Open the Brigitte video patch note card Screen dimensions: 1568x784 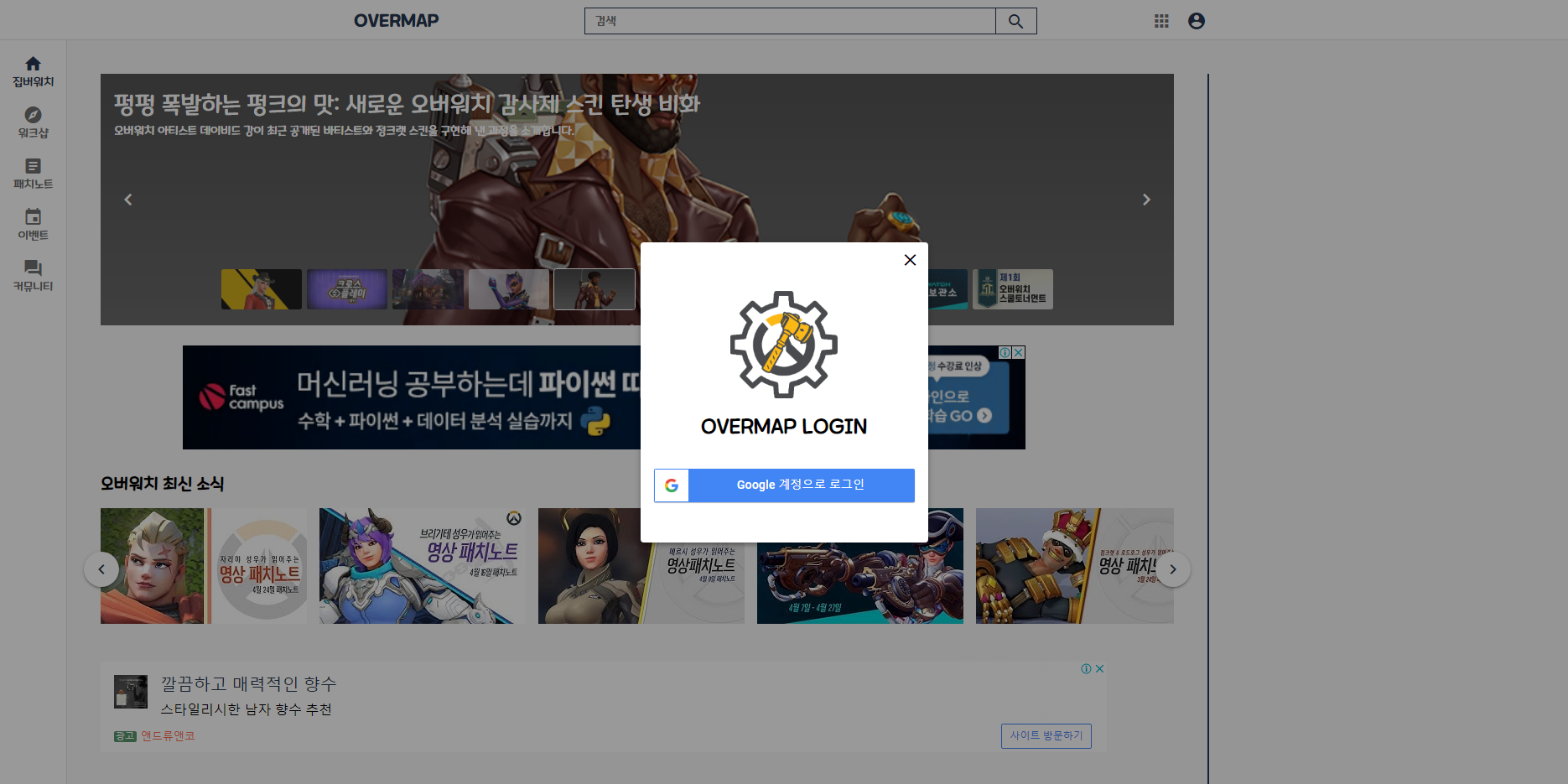tap(423, 566)
